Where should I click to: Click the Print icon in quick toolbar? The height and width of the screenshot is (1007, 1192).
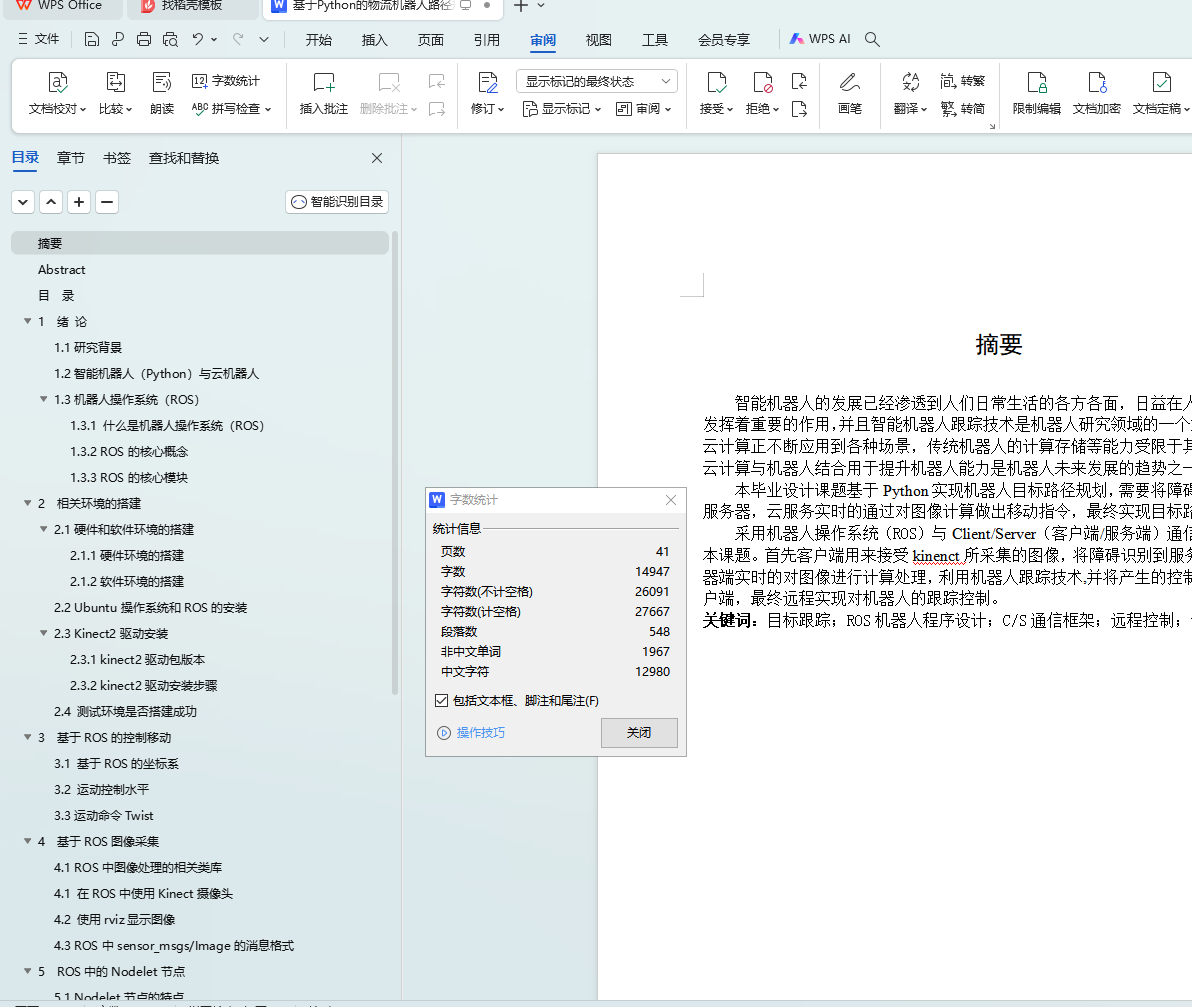pos(144,40)
